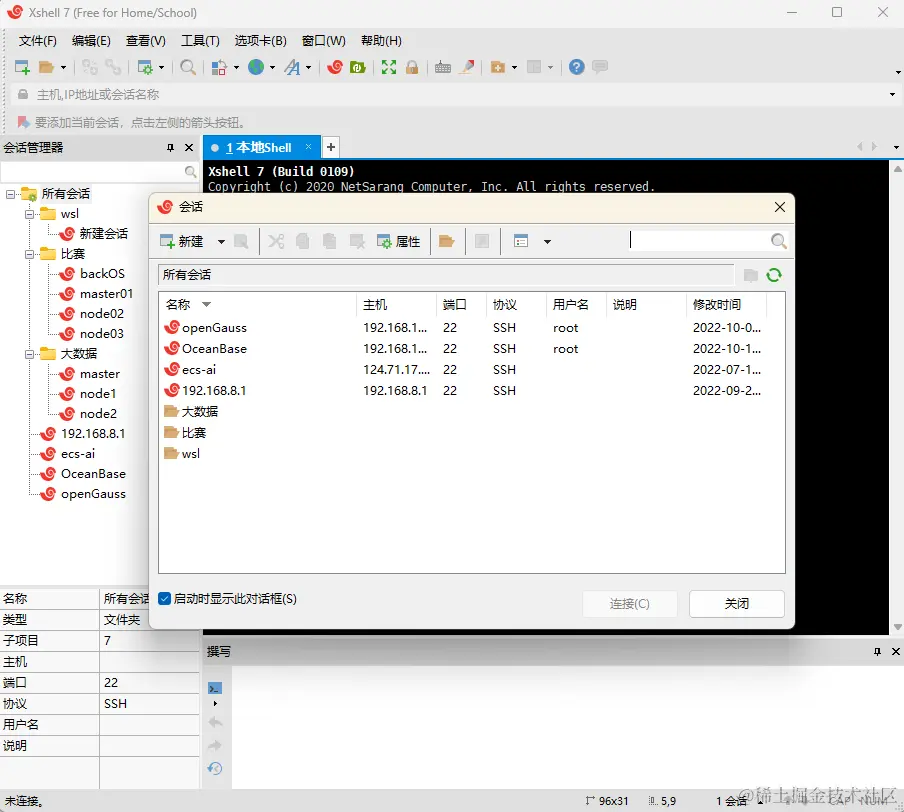Click the host address input field

tap(458, 95)
